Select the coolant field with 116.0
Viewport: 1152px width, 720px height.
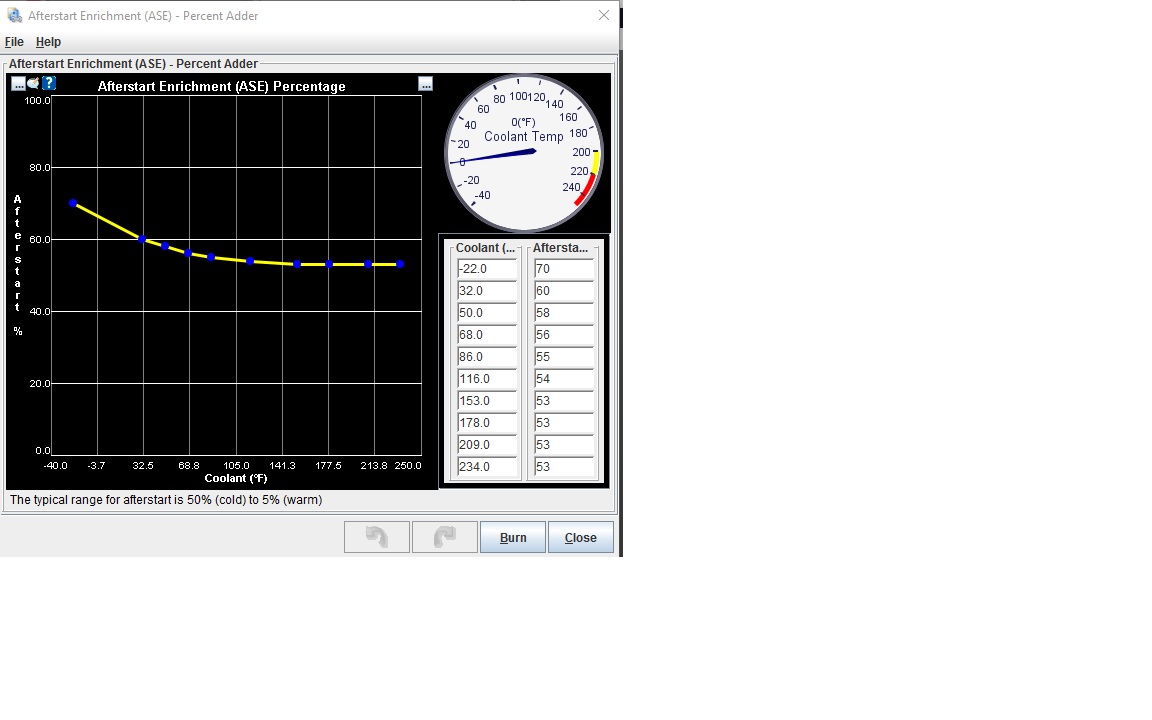(487, 379)
